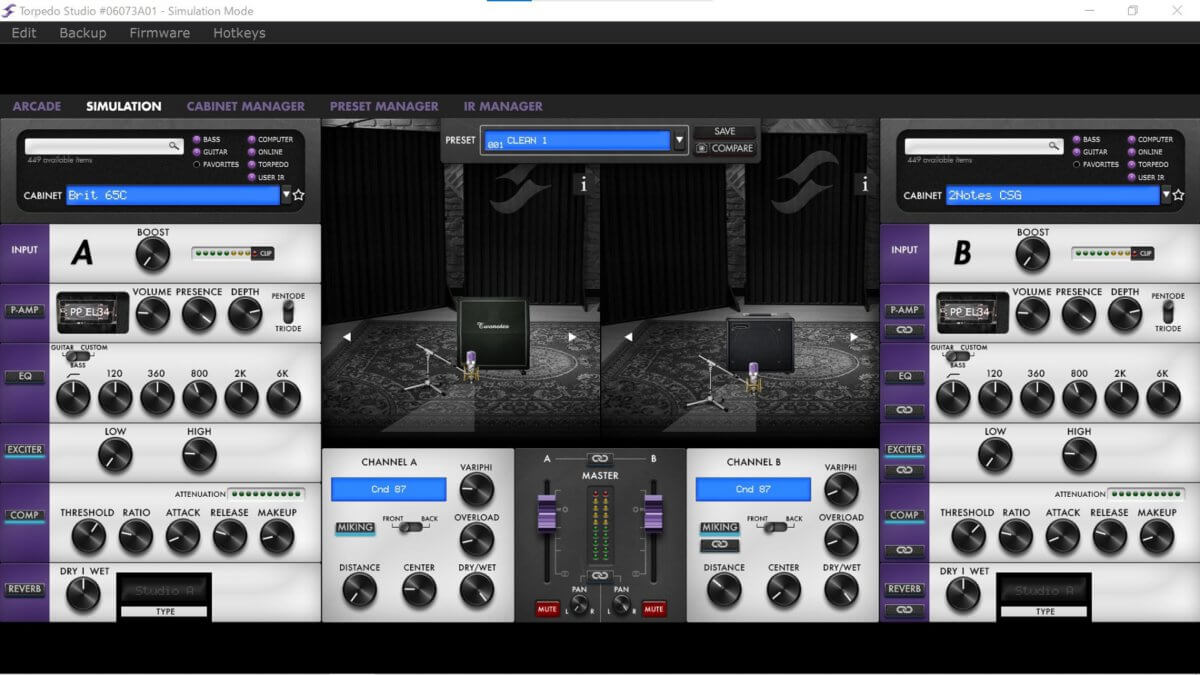Open the side A reverb TYPE display
This screenshot has width=1200, height=675.
click(165, 592)
